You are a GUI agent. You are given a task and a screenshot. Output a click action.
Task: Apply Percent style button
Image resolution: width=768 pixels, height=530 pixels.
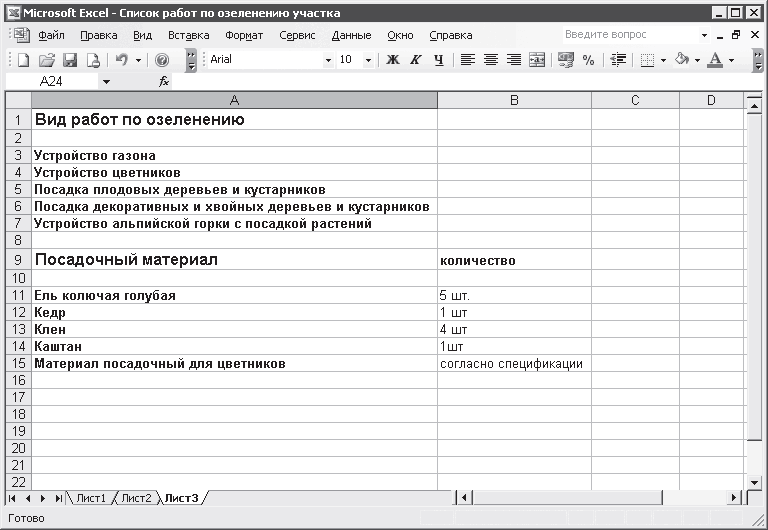point(589,60)
